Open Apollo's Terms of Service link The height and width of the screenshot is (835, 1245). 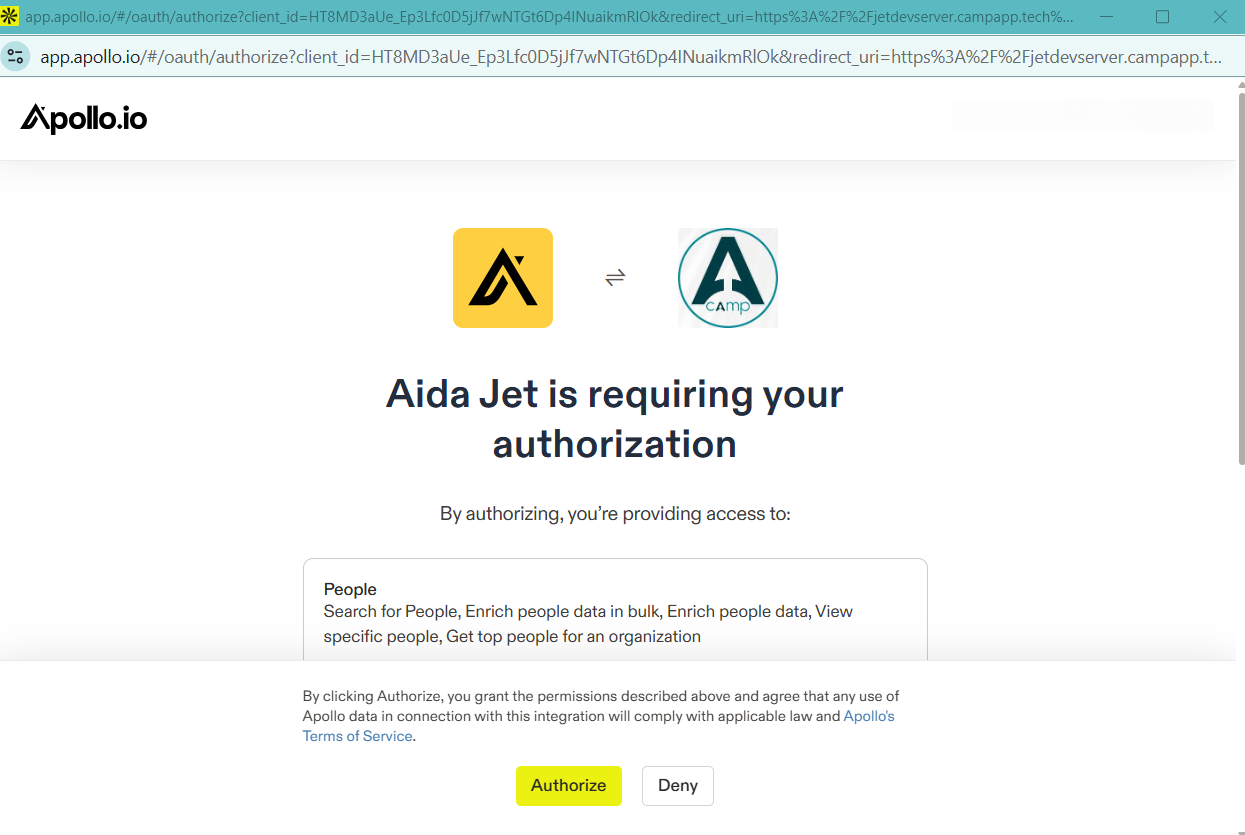(x=598, y=726)
